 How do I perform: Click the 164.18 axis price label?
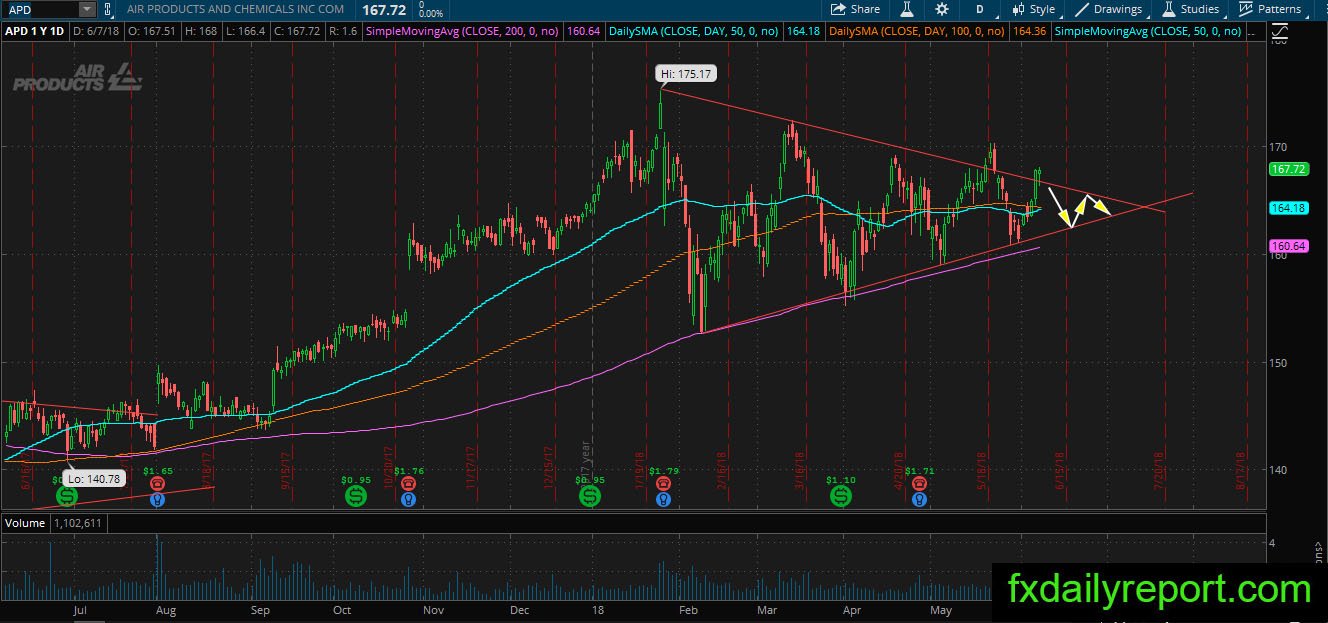1288,208
